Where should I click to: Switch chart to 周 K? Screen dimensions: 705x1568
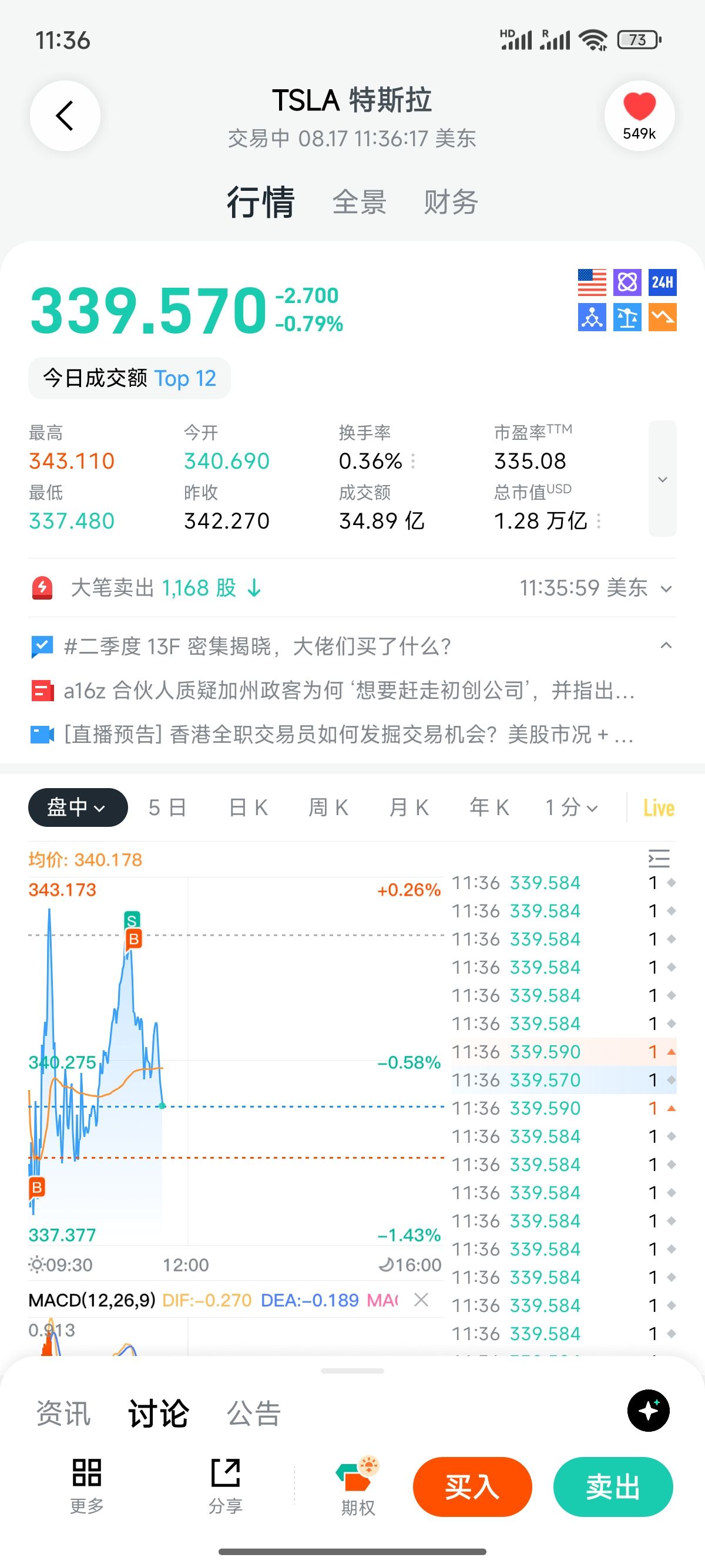(328, 807)
